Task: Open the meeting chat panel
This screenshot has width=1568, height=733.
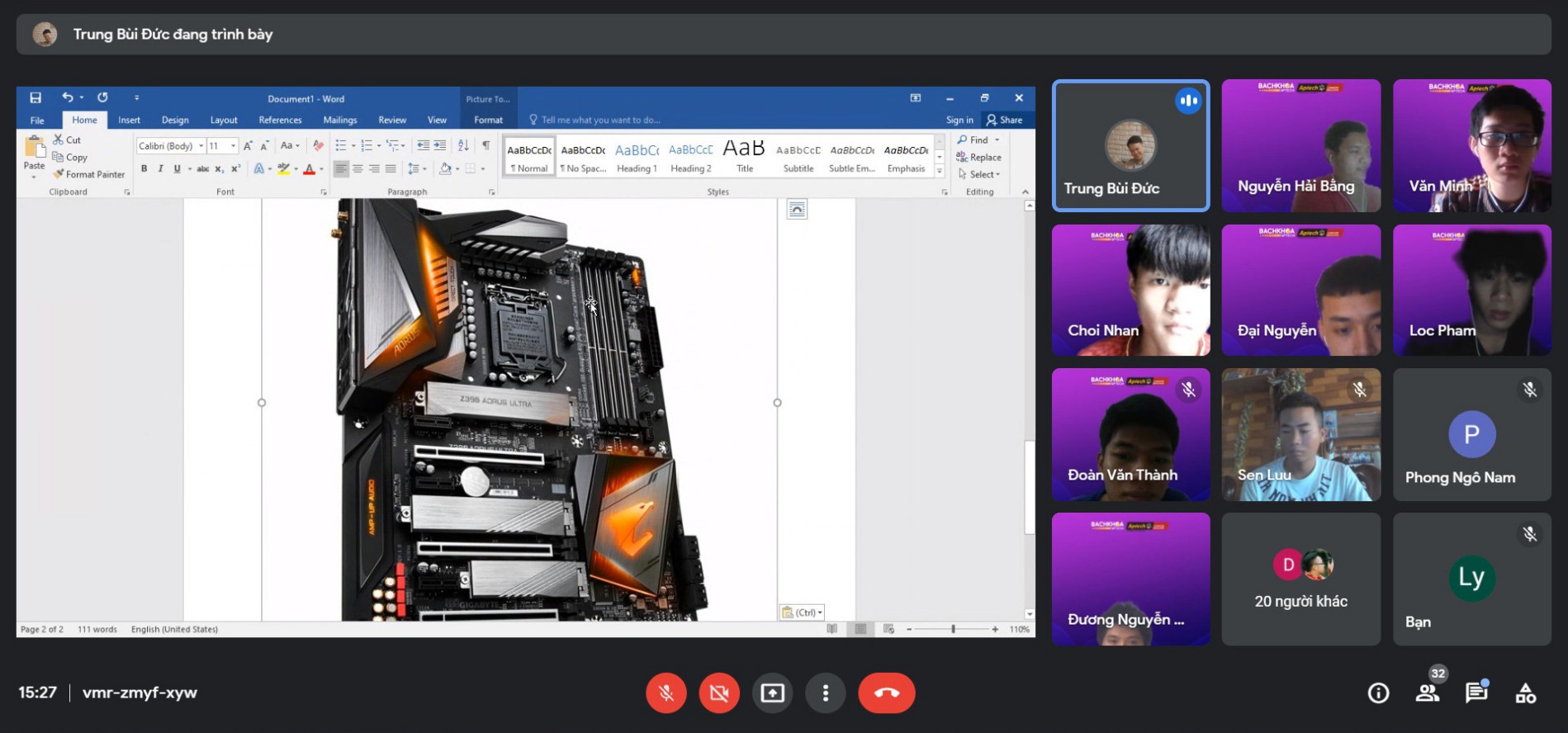Action: click(x=1476, y=693)
